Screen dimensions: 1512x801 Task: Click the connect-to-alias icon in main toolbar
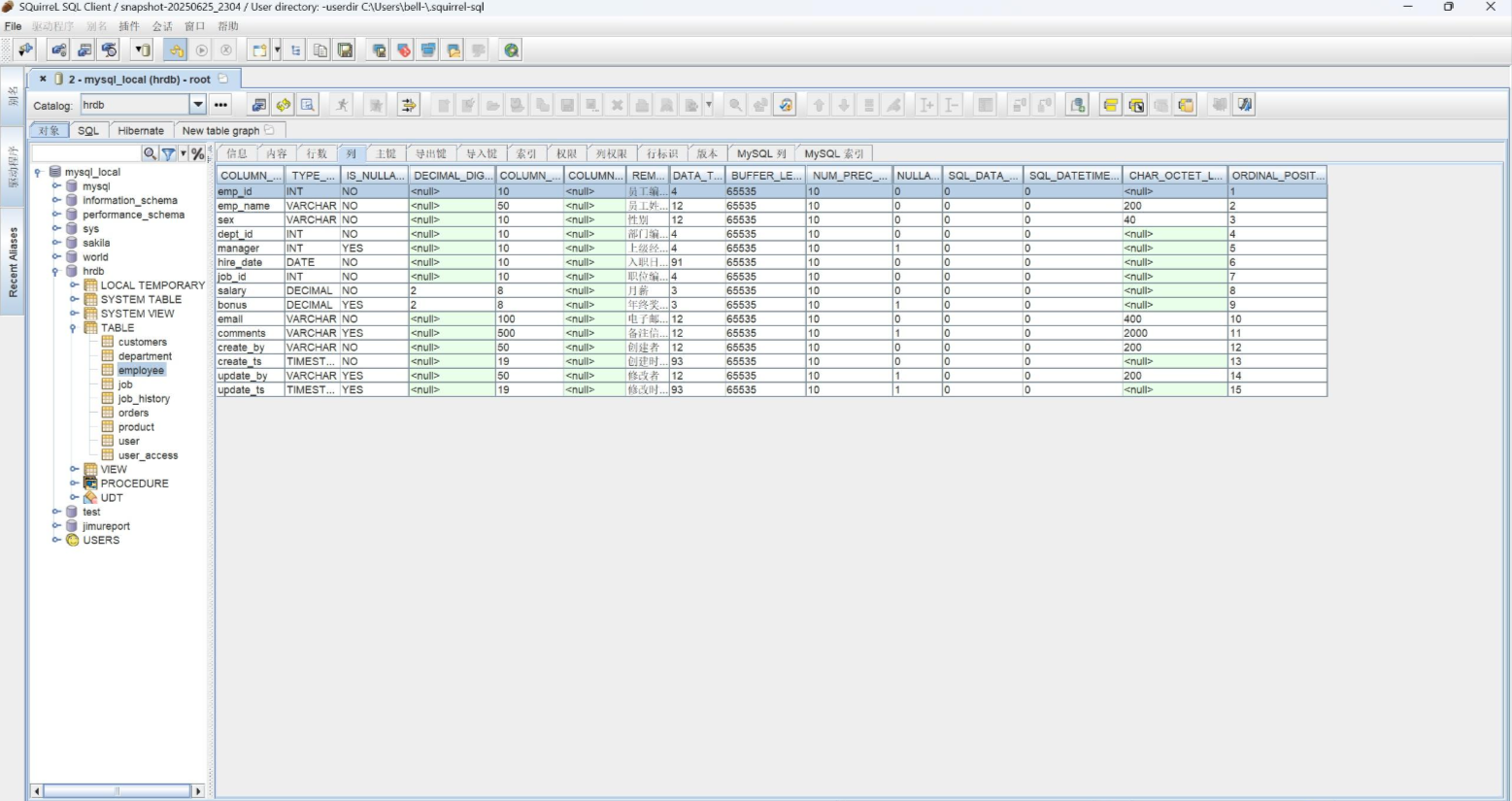(25, 50)
